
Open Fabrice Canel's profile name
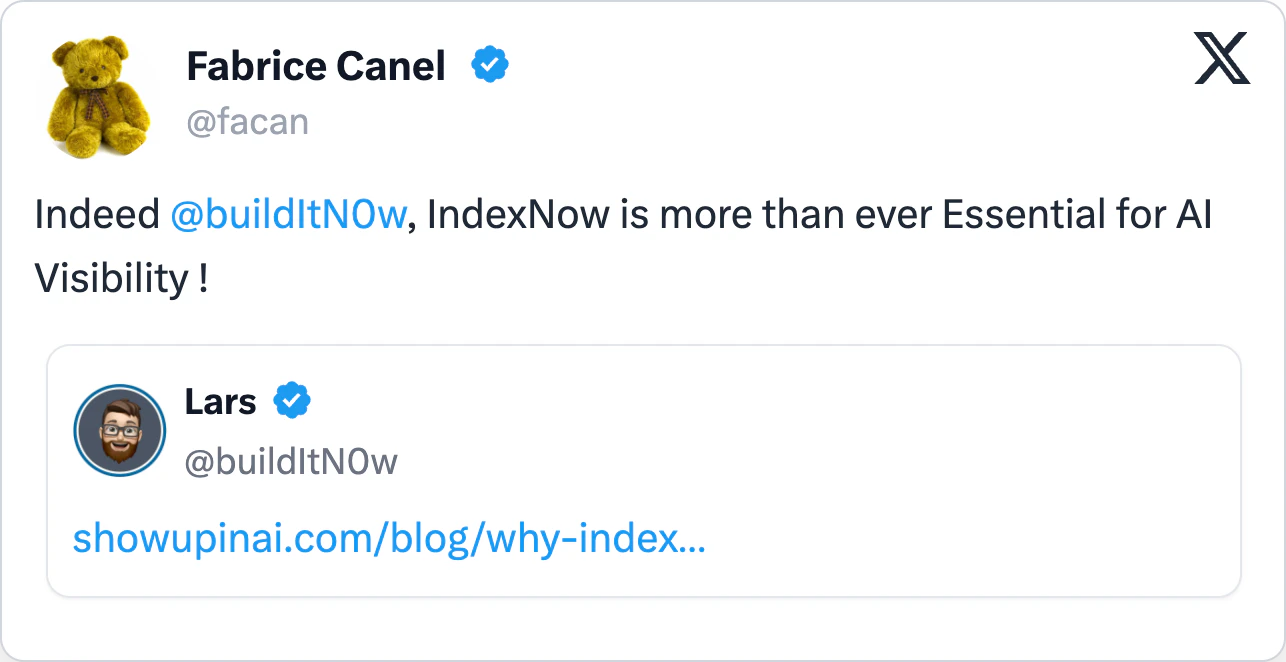coord(316,67)
